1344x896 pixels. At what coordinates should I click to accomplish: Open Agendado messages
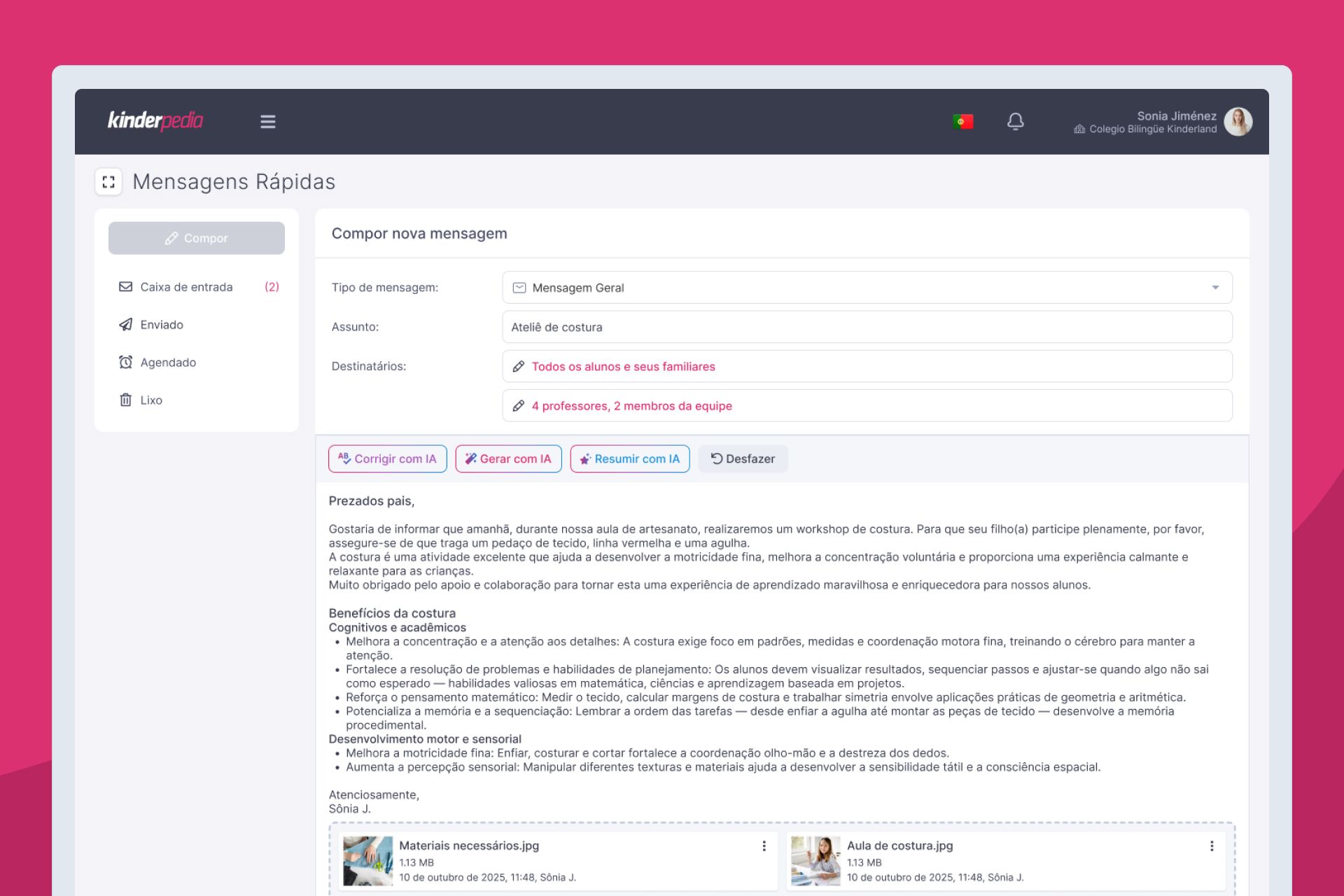pos(168,363)
